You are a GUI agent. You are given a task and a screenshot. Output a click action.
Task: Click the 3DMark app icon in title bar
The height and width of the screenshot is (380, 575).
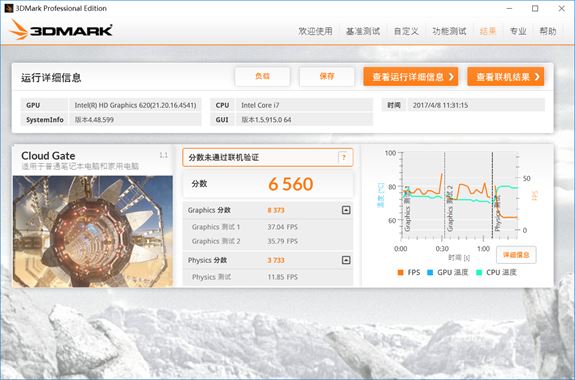click(9, 8)
